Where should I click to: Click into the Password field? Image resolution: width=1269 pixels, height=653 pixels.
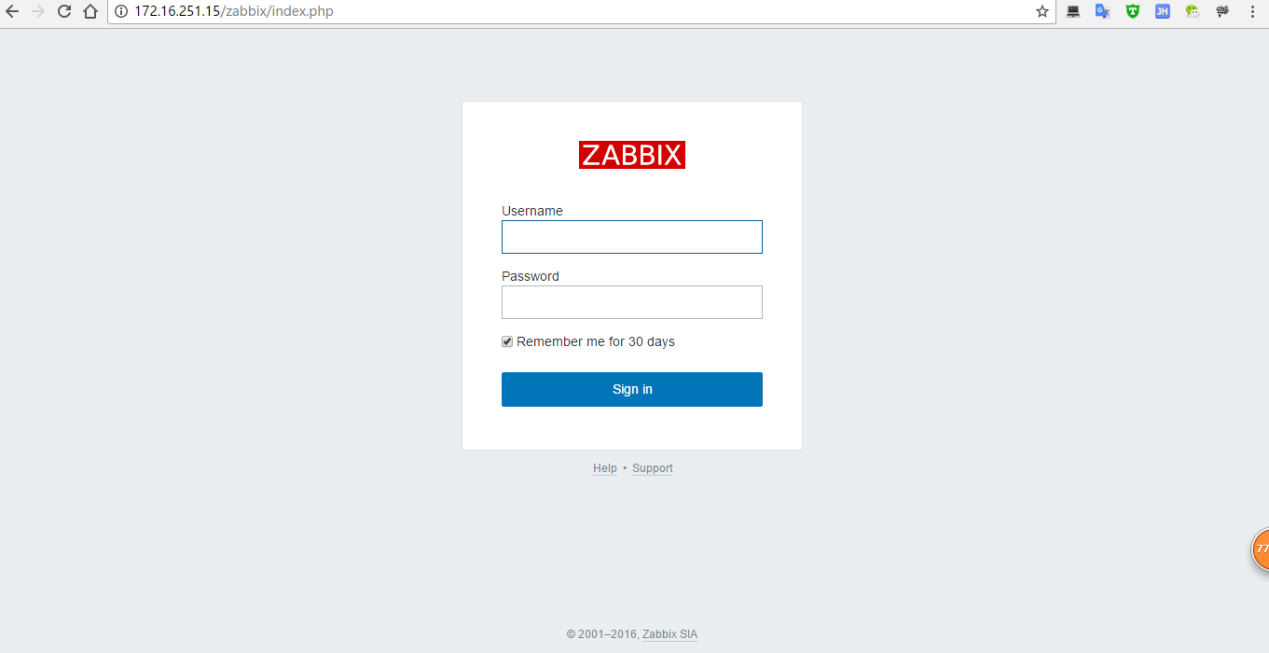631,302
